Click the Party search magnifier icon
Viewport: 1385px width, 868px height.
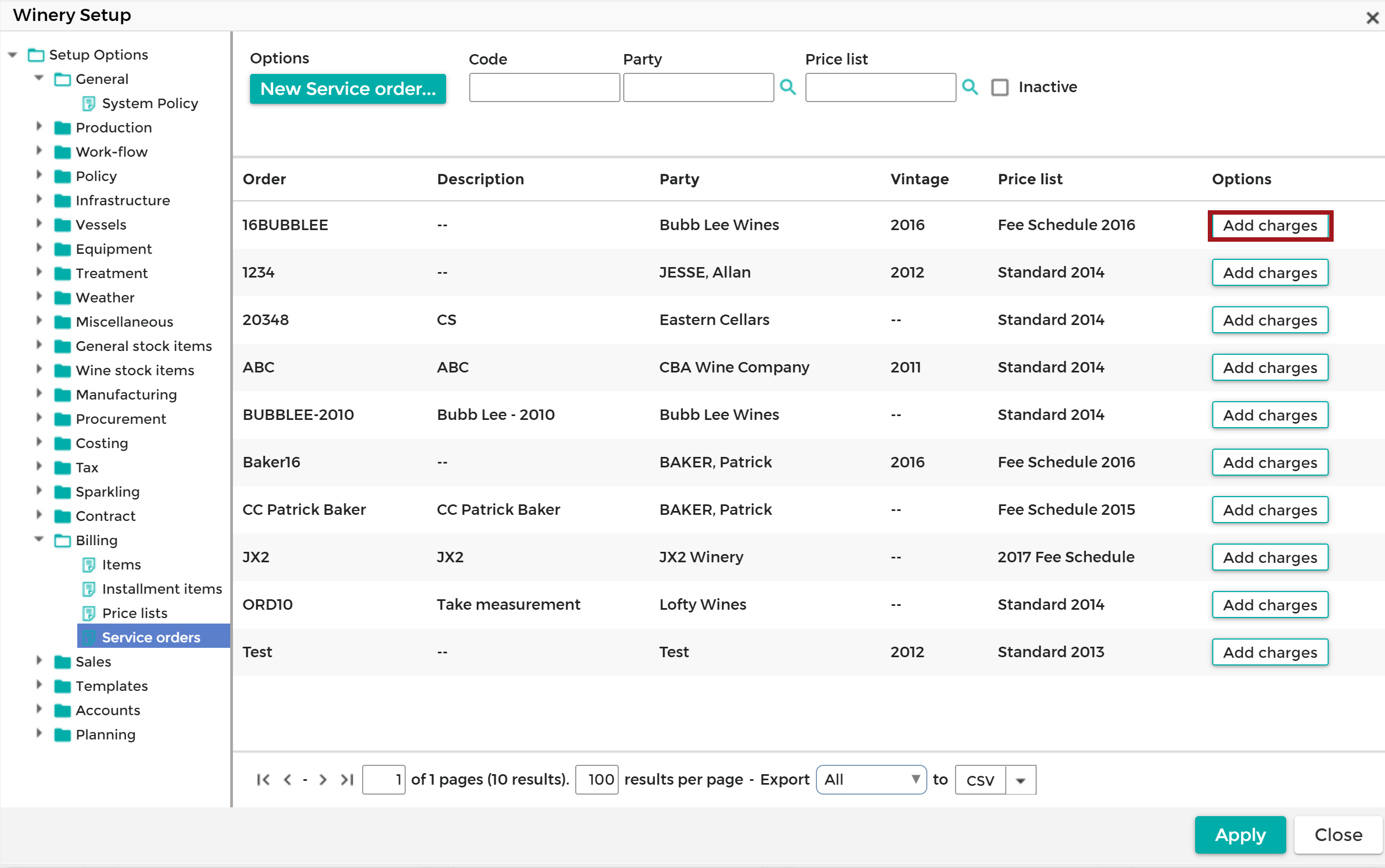coord(788,87)
